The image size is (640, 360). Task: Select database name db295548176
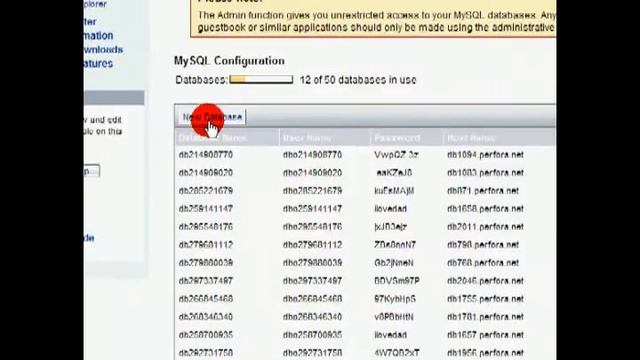coord(206,227)
